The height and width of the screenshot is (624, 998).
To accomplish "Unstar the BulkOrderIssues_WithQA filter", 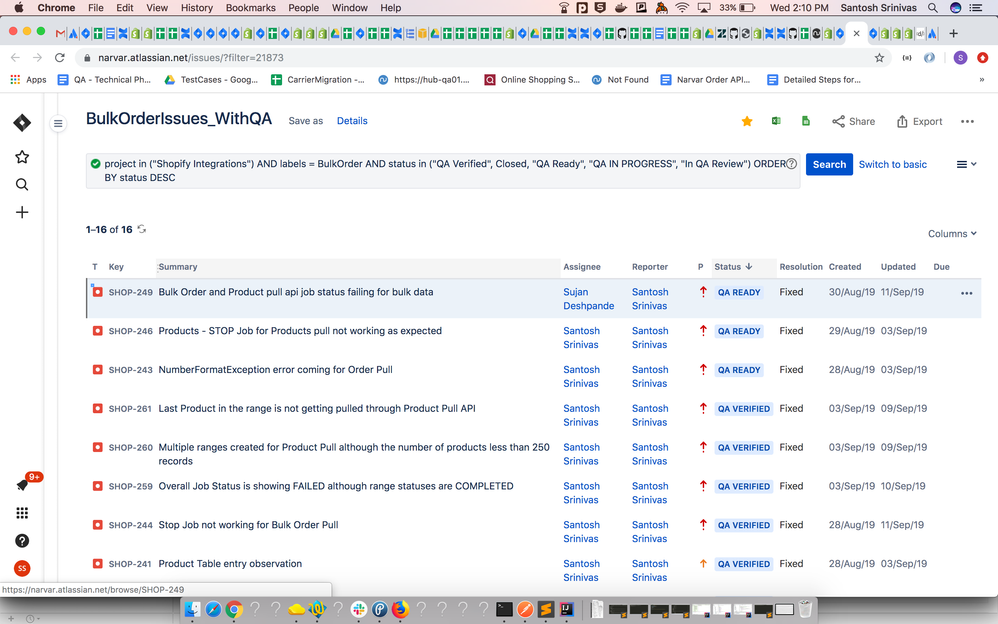I will [x=747, y=121].
